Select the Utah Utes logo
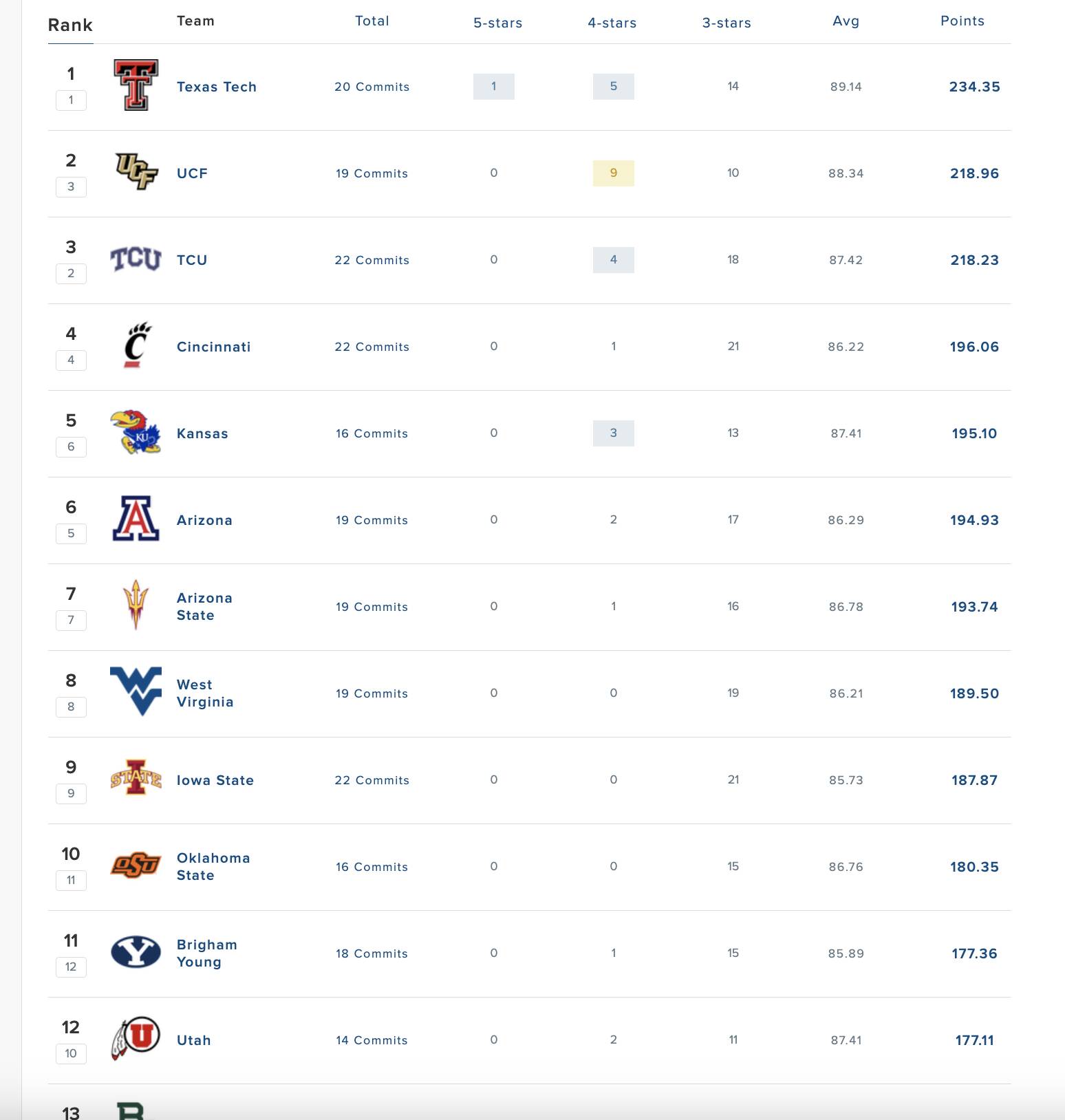This screenshot has width=1065, height=1120. click(x=136, y=1038)
